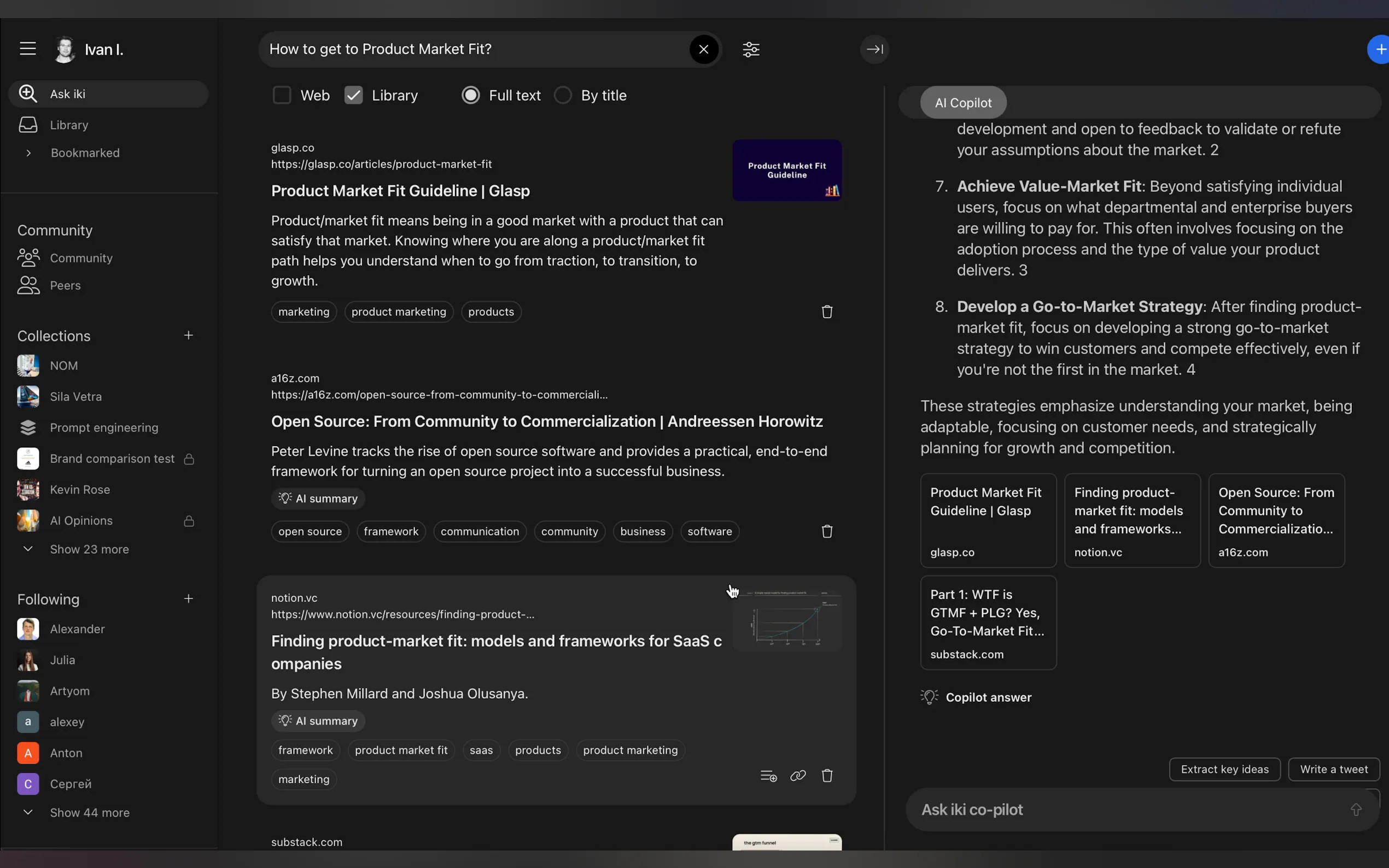Click send arrow in co-pilot input

coord(1356,810)
